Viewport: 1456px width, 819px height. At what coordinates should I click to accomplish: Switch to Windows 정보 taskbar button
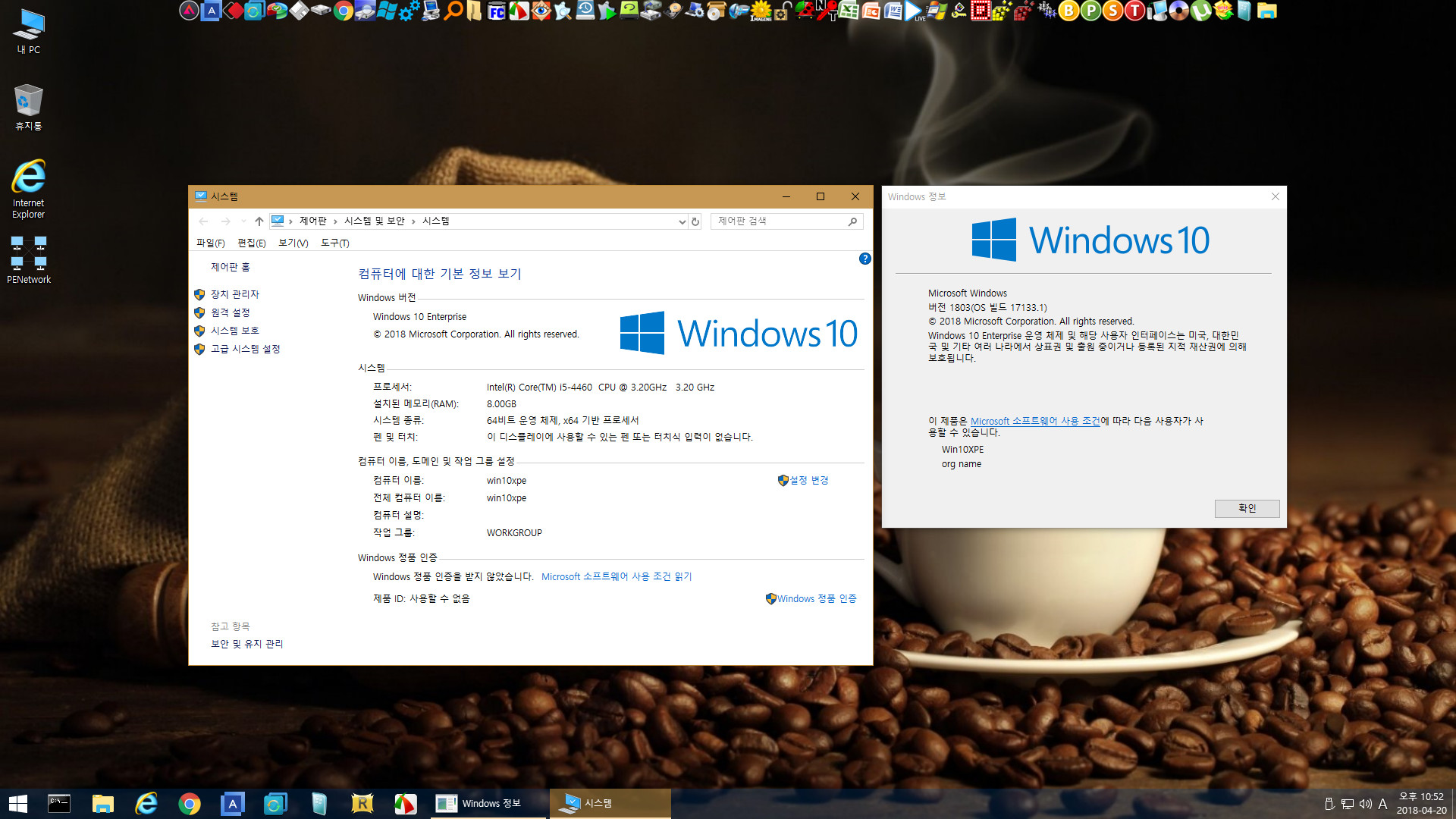(490, 804)
